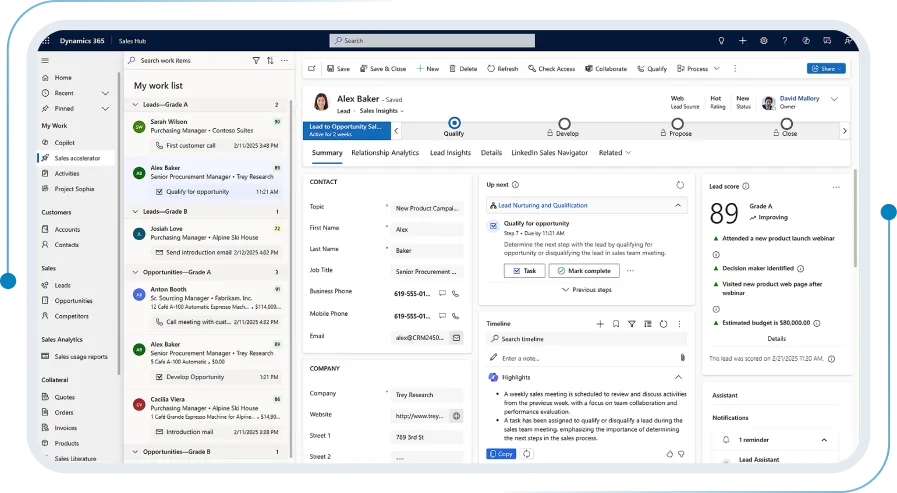The width and height of the screenshot is (897, 493).
Task: Select the Propose stage circle
Action: pos(677,124)
